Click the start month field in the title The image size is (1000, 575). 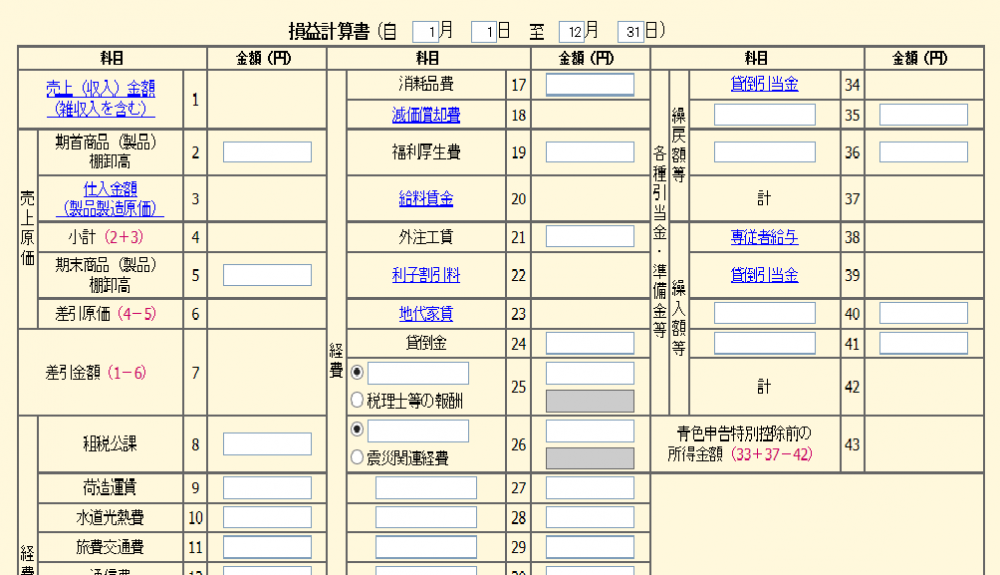coord(425,32)
